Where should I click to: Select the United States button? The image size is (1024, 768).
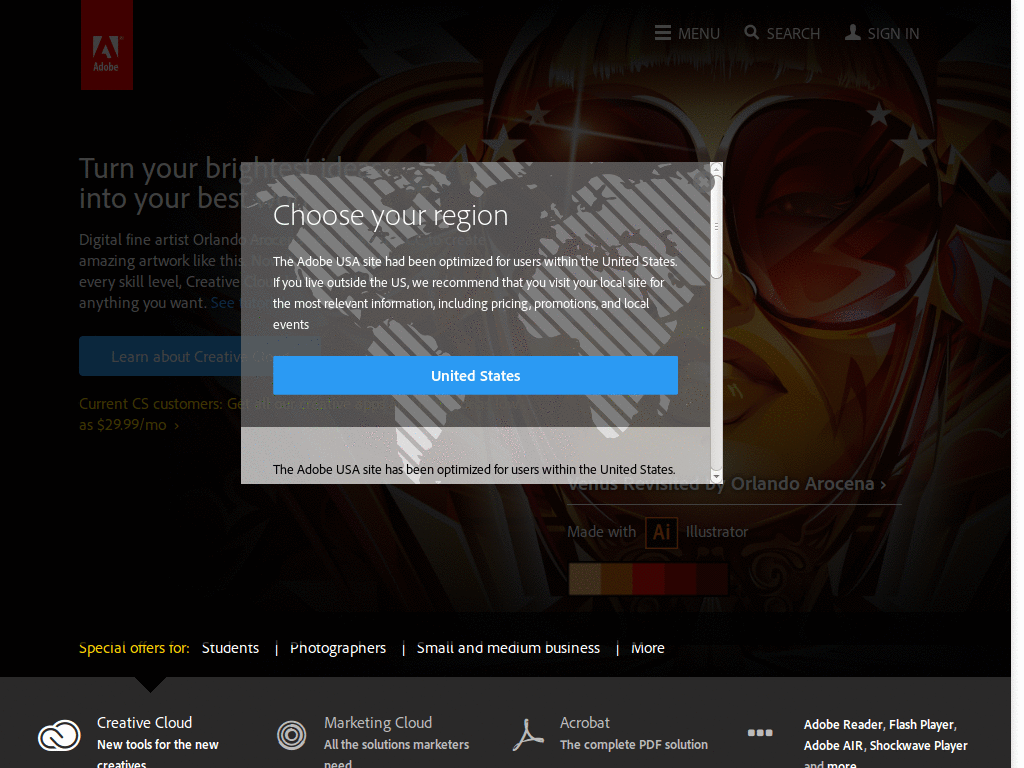click(x=475, y=376)
